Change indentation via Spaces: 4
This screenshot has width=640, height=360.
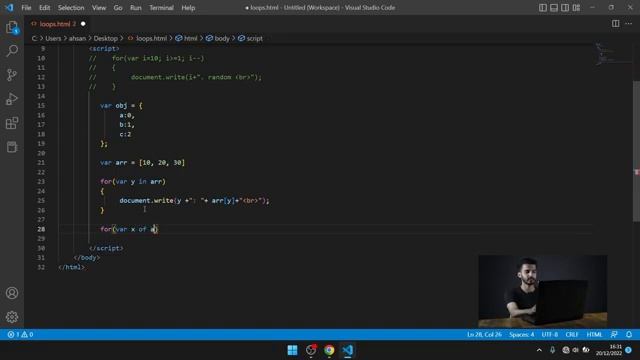click(x=521, y=334)
